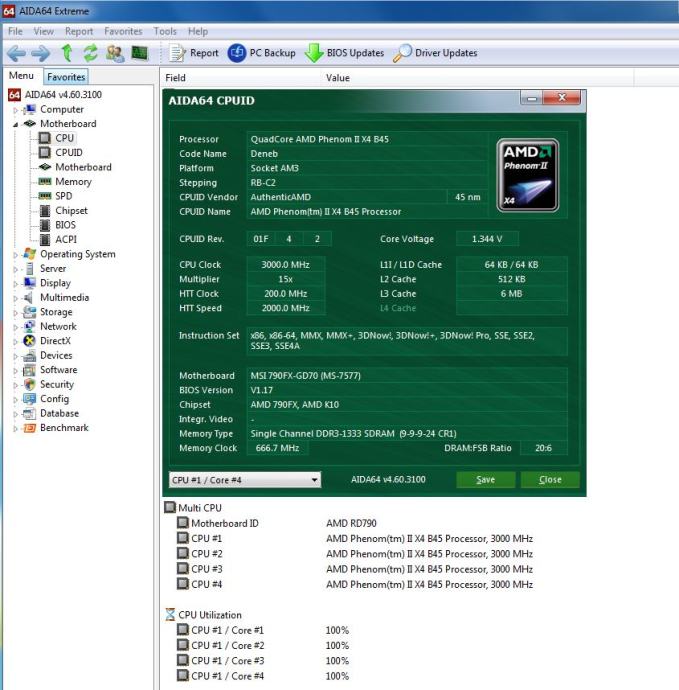Image resolution: width=679 pixels, height=690 pixels.
Task: Launch PC Backup from toolbar
Action: click(x=262, y=53)
